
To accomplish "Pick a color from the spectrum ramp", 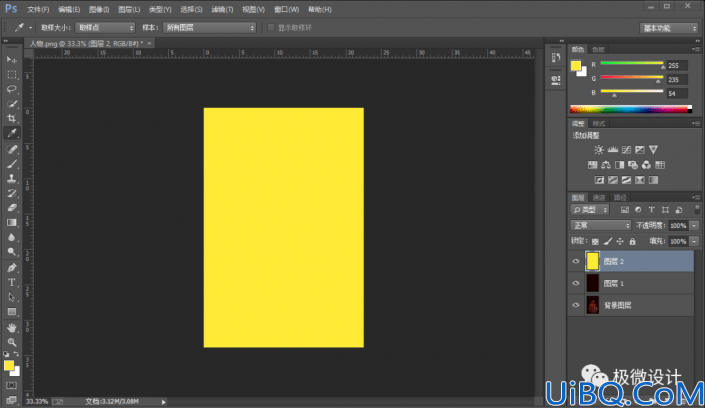I will [x=631, y=109].
